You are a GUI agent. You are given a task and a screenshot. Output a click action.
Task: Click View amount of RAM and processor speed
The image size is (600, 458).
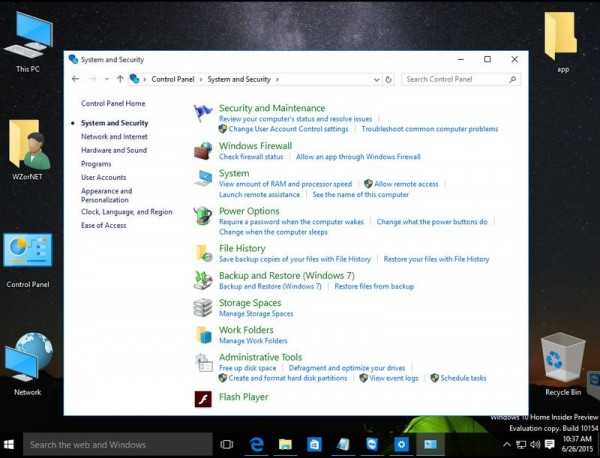coord(285,184)
